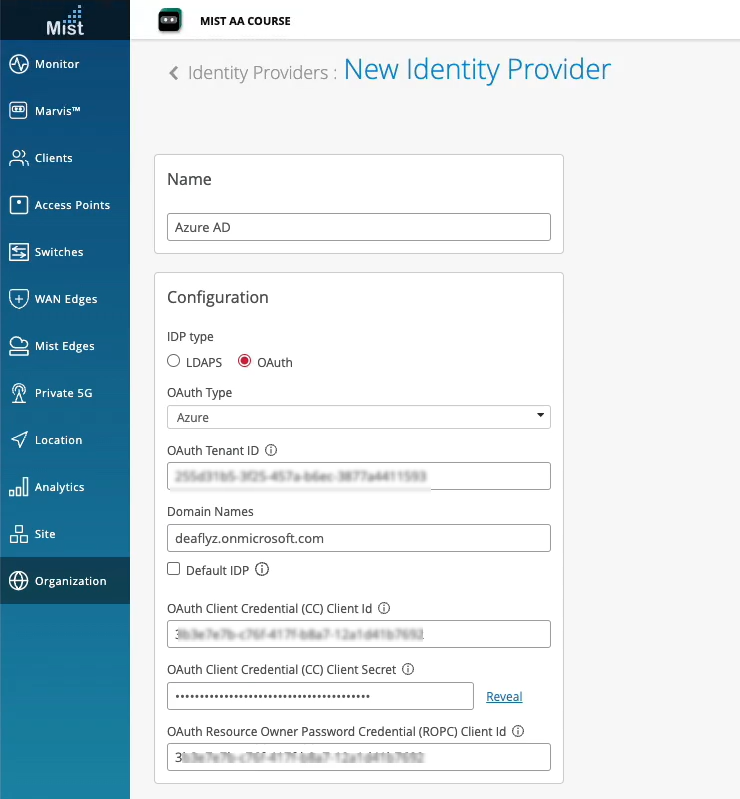
Task: Select the Switches arrows icon
Action: (19, 252)
